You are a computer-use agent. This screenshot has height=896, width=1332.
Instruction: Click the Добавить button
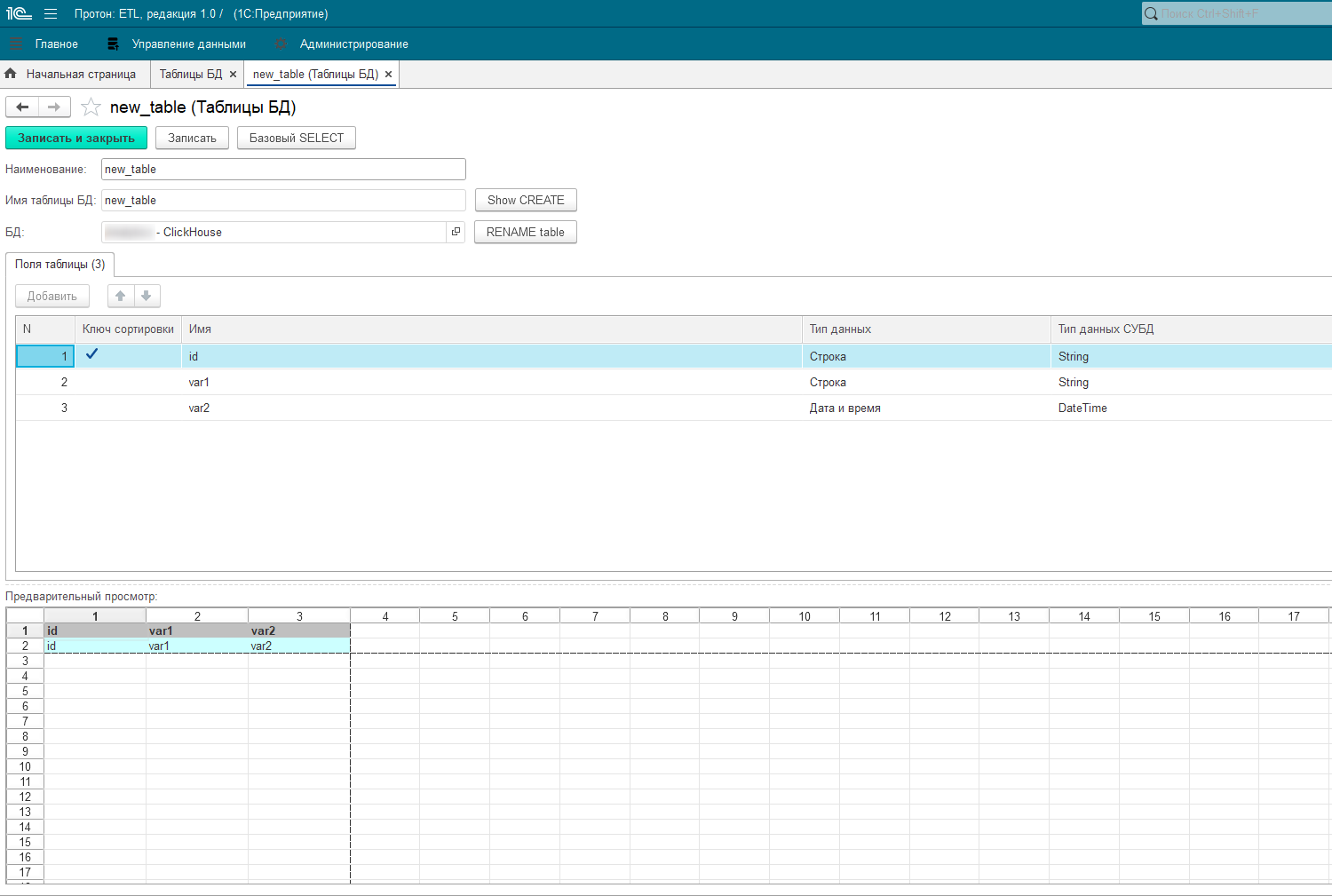point(52,296)
